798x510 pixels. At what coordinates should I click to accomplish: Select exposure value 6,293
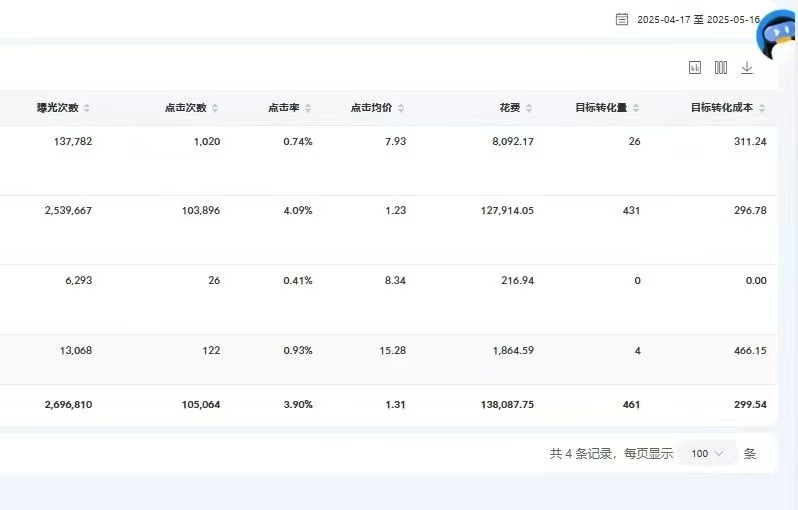point(78,280)
